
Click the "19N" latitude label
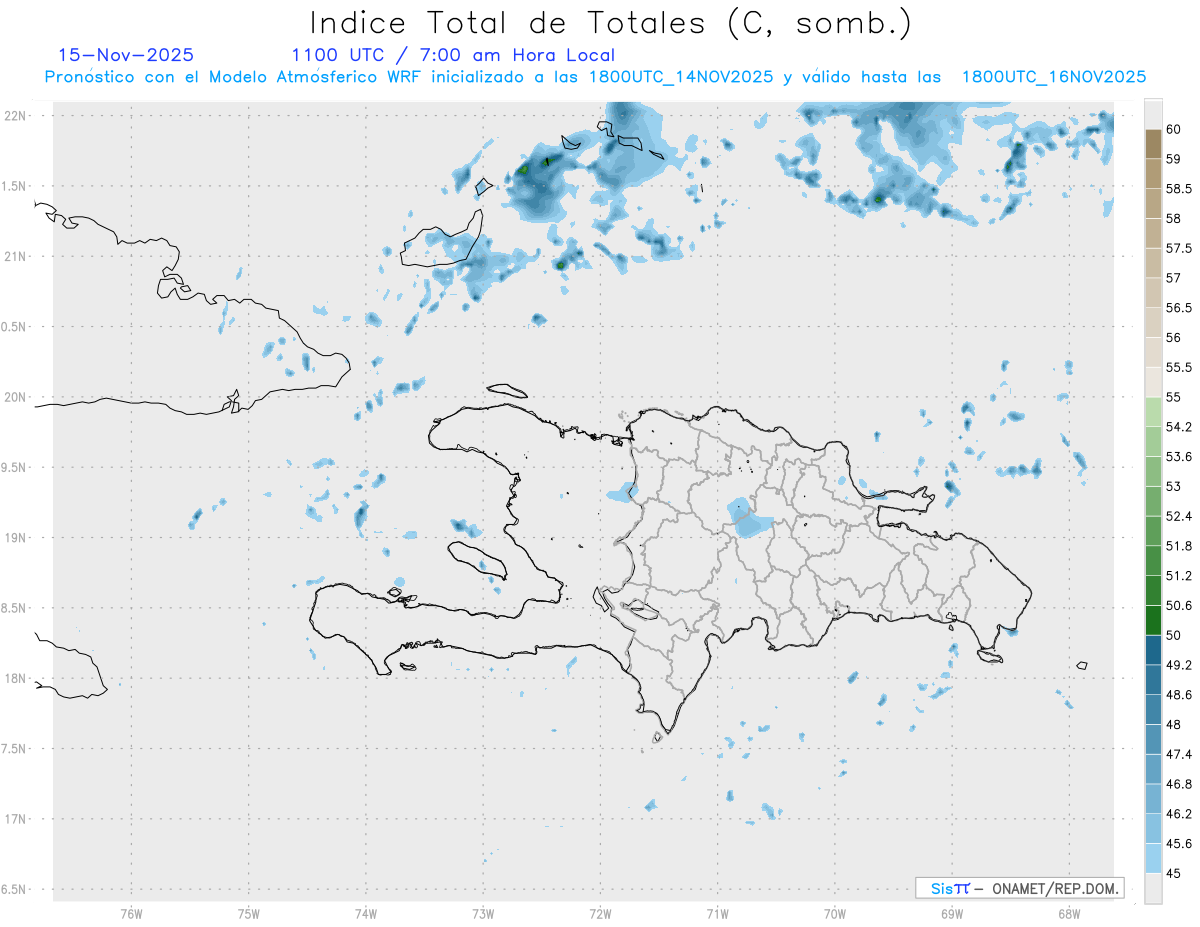coord(17,537)
